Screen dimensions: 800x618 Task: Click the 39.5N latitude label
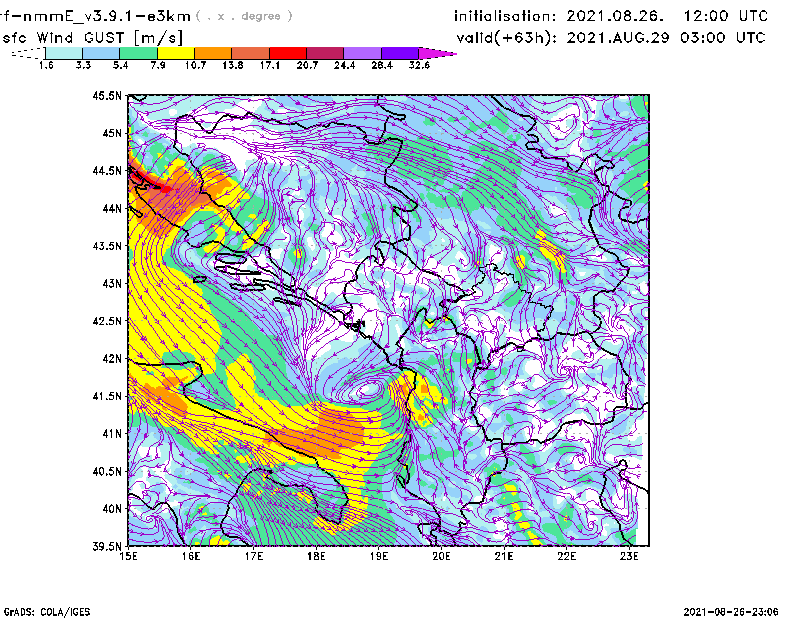coord(108,546)
